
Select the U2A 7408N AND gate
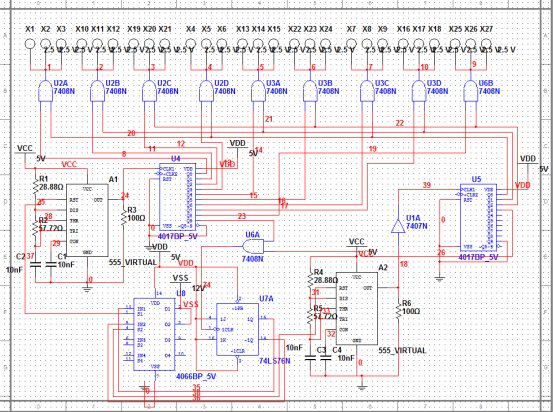[x=45, y=91]
